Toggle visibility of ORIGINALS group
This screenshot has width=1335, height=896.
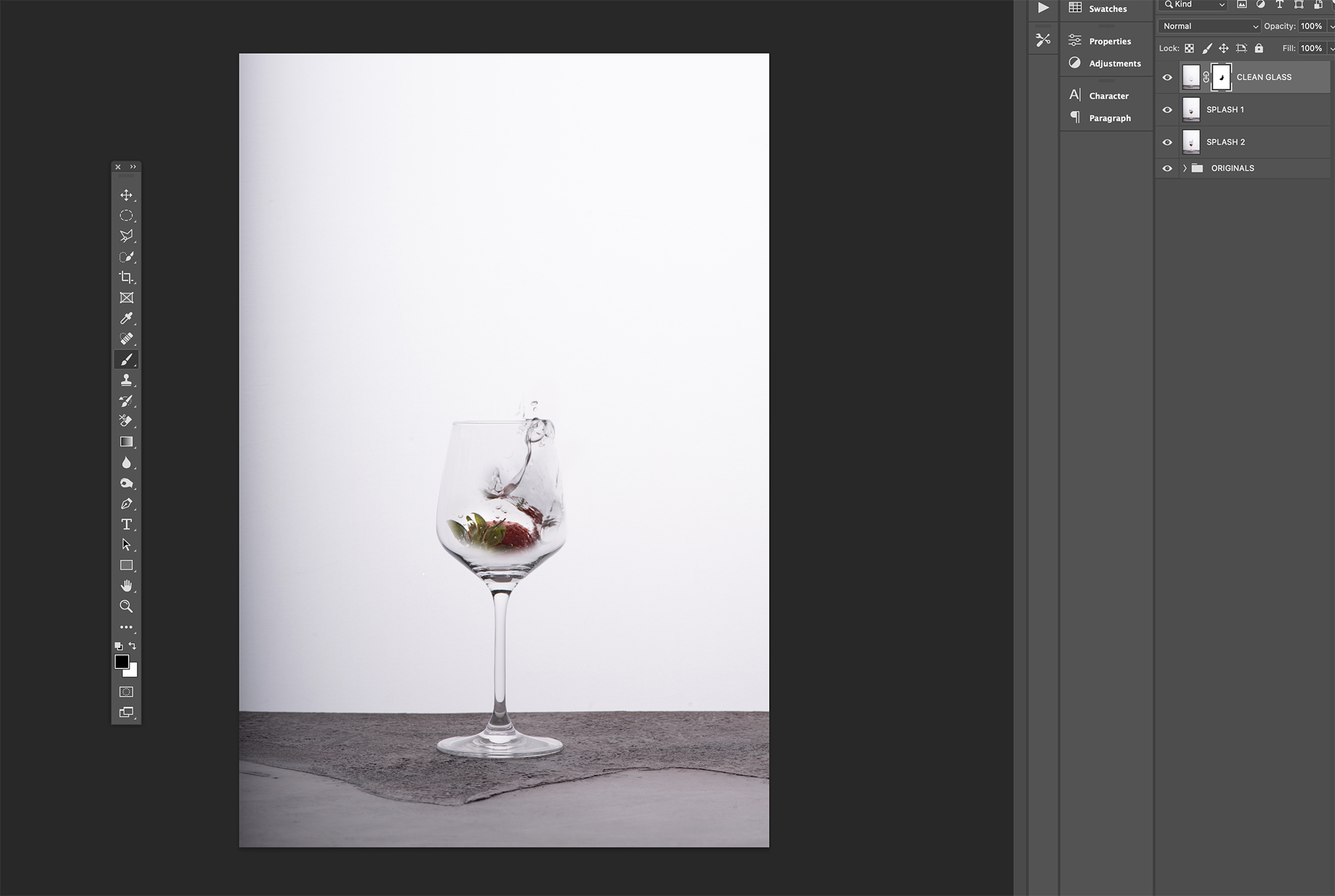pyautogui.click(x=1167, y=168)
